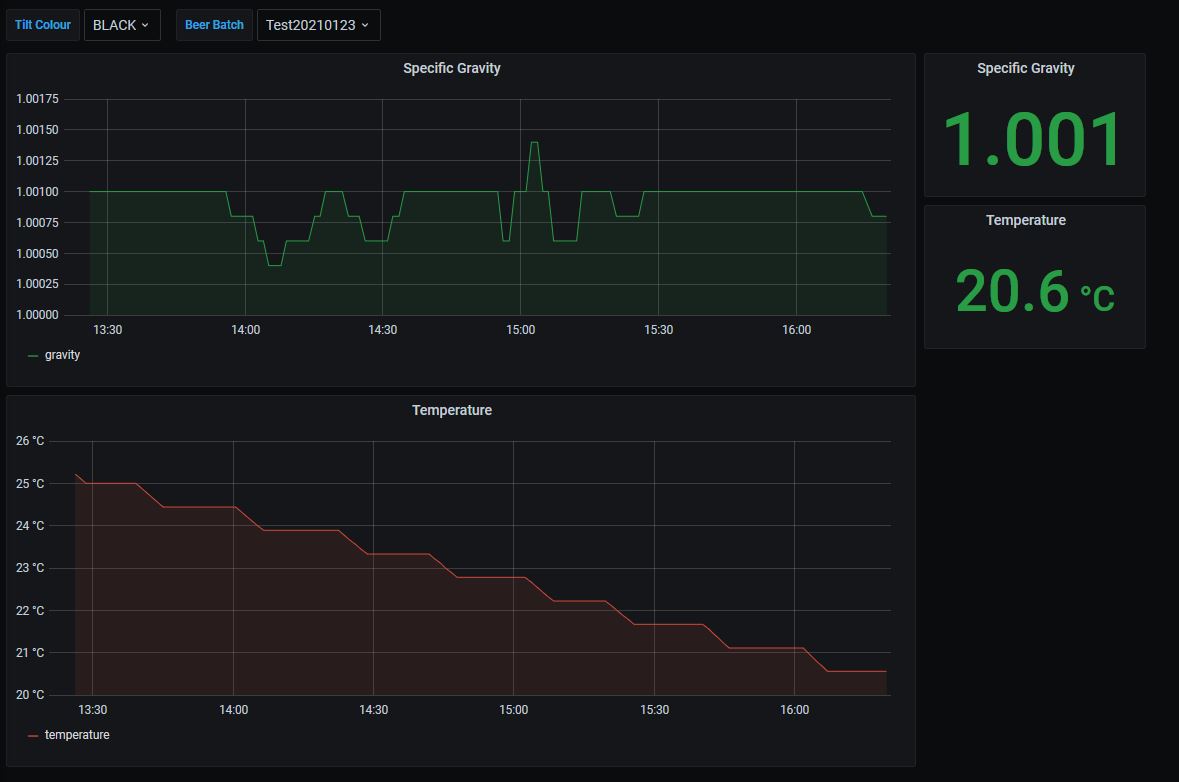Click the 1.00175 y-axis label

click(x=38, y=99)
